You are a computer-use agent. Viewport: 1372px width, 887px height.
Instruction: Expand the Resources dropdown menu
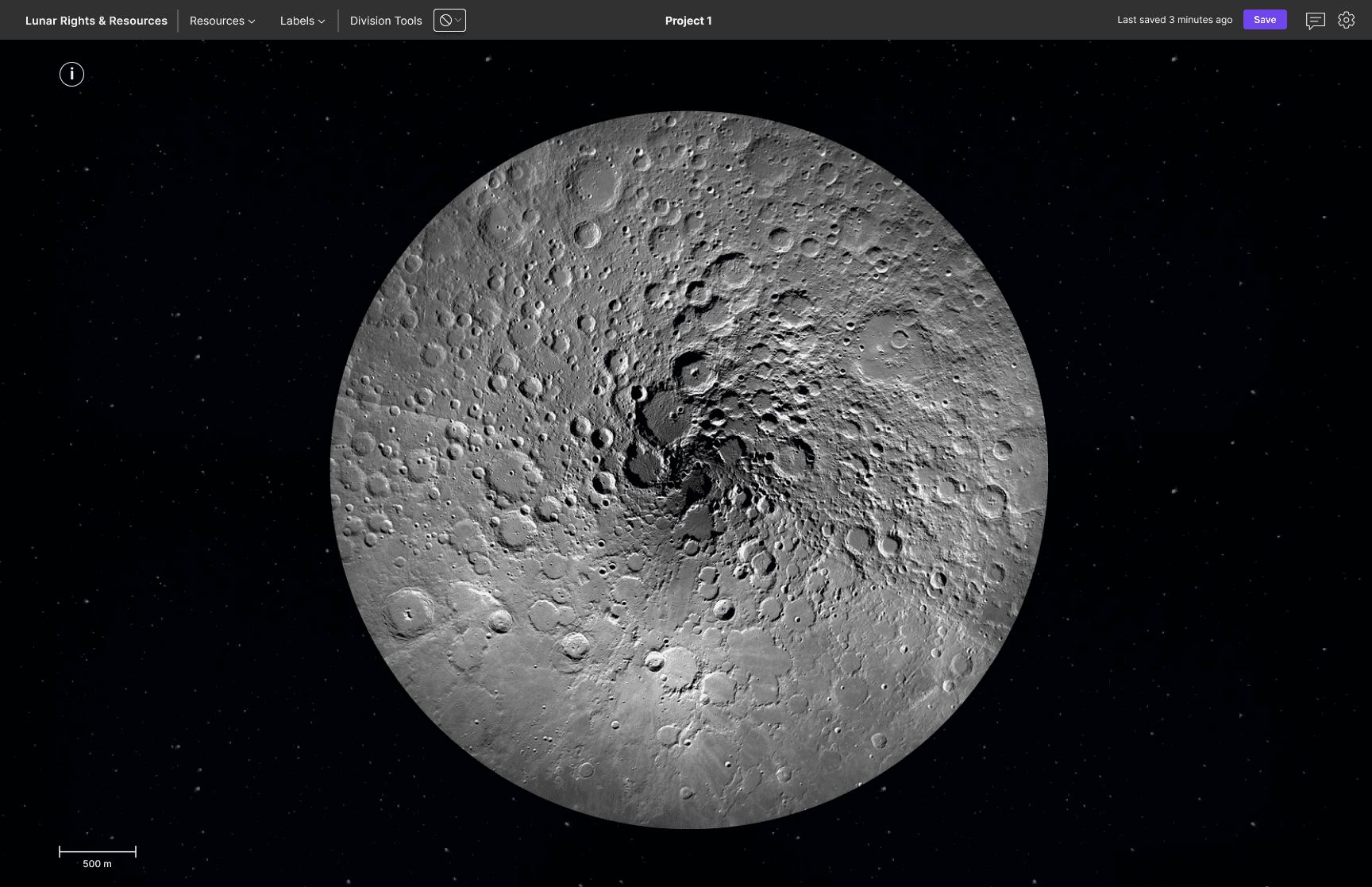[222, 21]
